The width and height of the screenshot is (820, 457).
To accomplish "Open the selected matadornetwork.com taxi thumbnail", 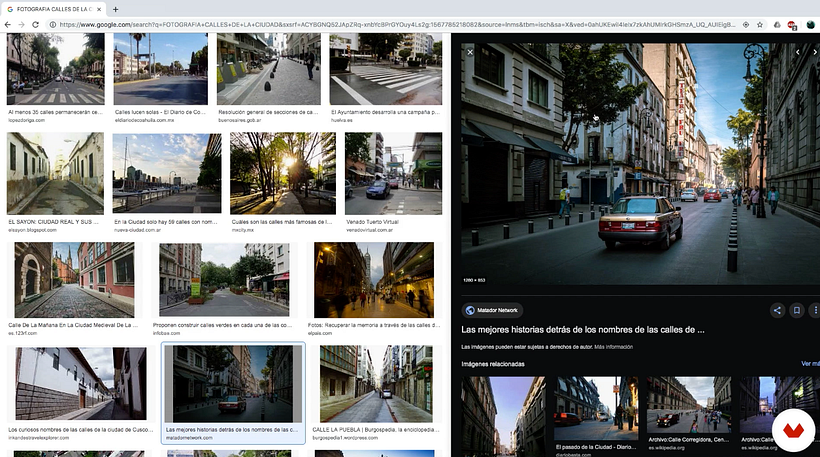I will (x=233, y=384).
